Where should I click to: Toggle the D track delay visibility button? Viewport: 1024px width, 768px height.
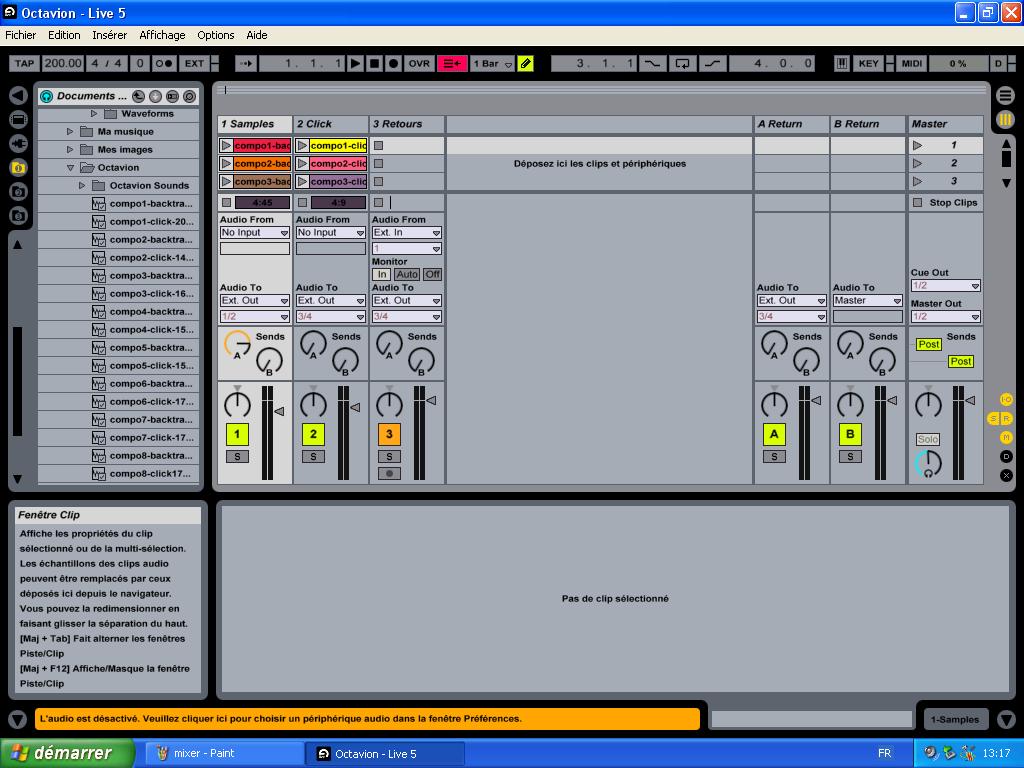tap(1006, 456)
